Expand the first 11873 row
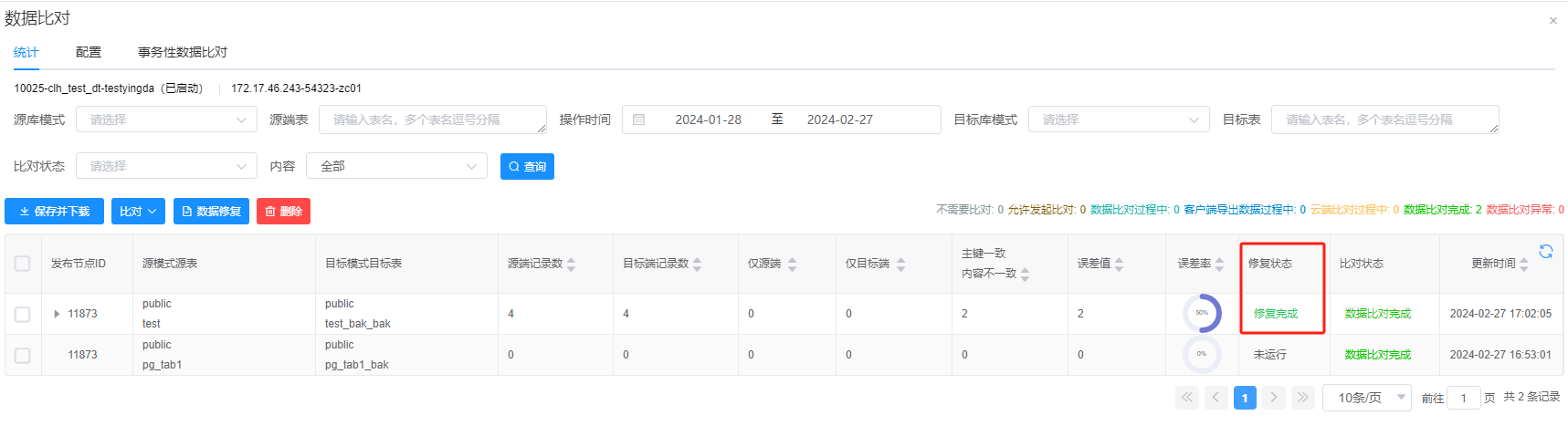The height and width of the screenshot is (426, 1568). click(x=57, y=314)
